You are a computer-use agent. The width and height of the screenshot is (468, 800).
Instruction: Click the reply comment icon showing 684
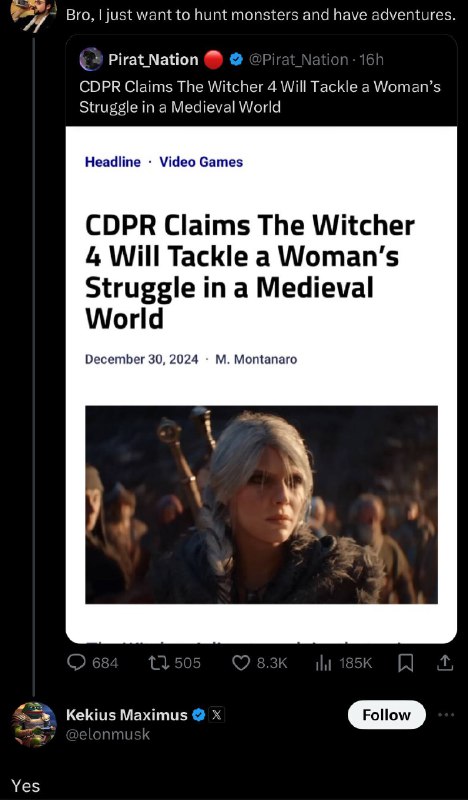(x=77, y=663)
